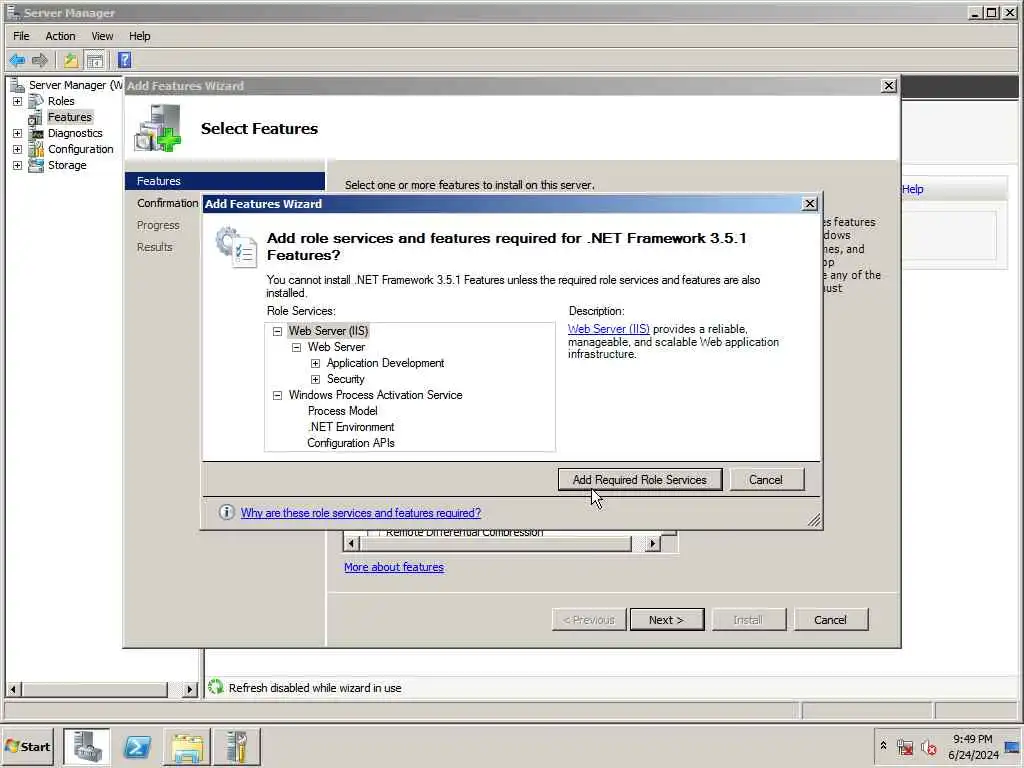Click the Roles icon in tree
This screenshot has height=768, width=1024.
click(36, 101)
